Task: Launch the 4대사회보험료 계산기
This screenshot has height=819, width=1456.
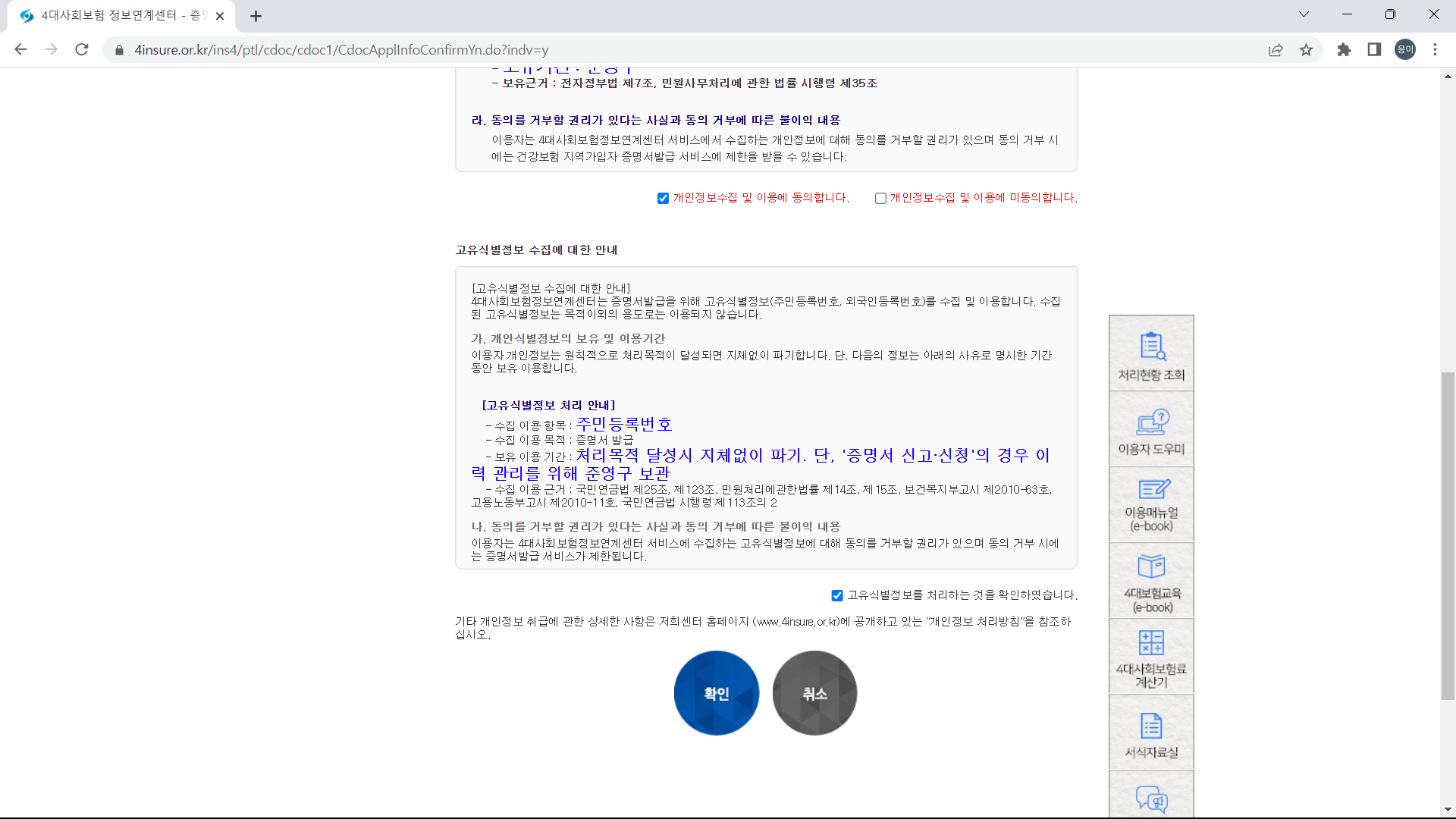Action: tap(1151, 656)
